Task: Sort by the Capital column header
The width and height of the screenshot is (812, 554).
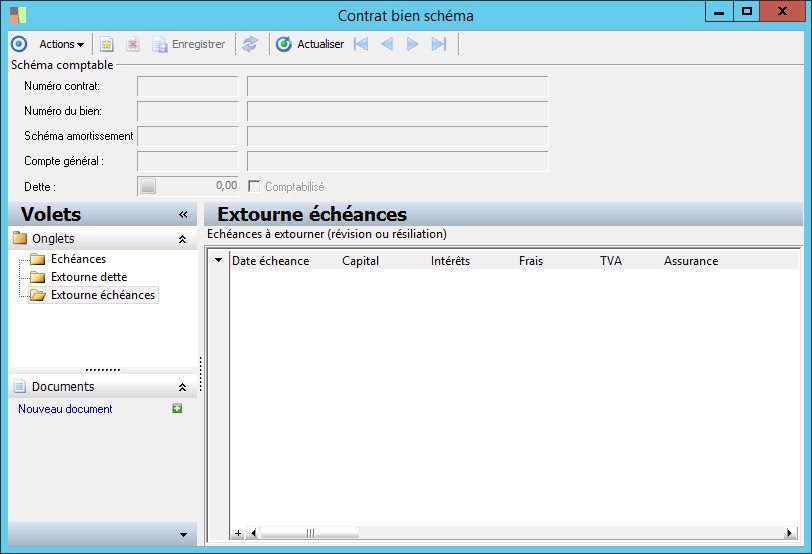Action: [360, 261]
